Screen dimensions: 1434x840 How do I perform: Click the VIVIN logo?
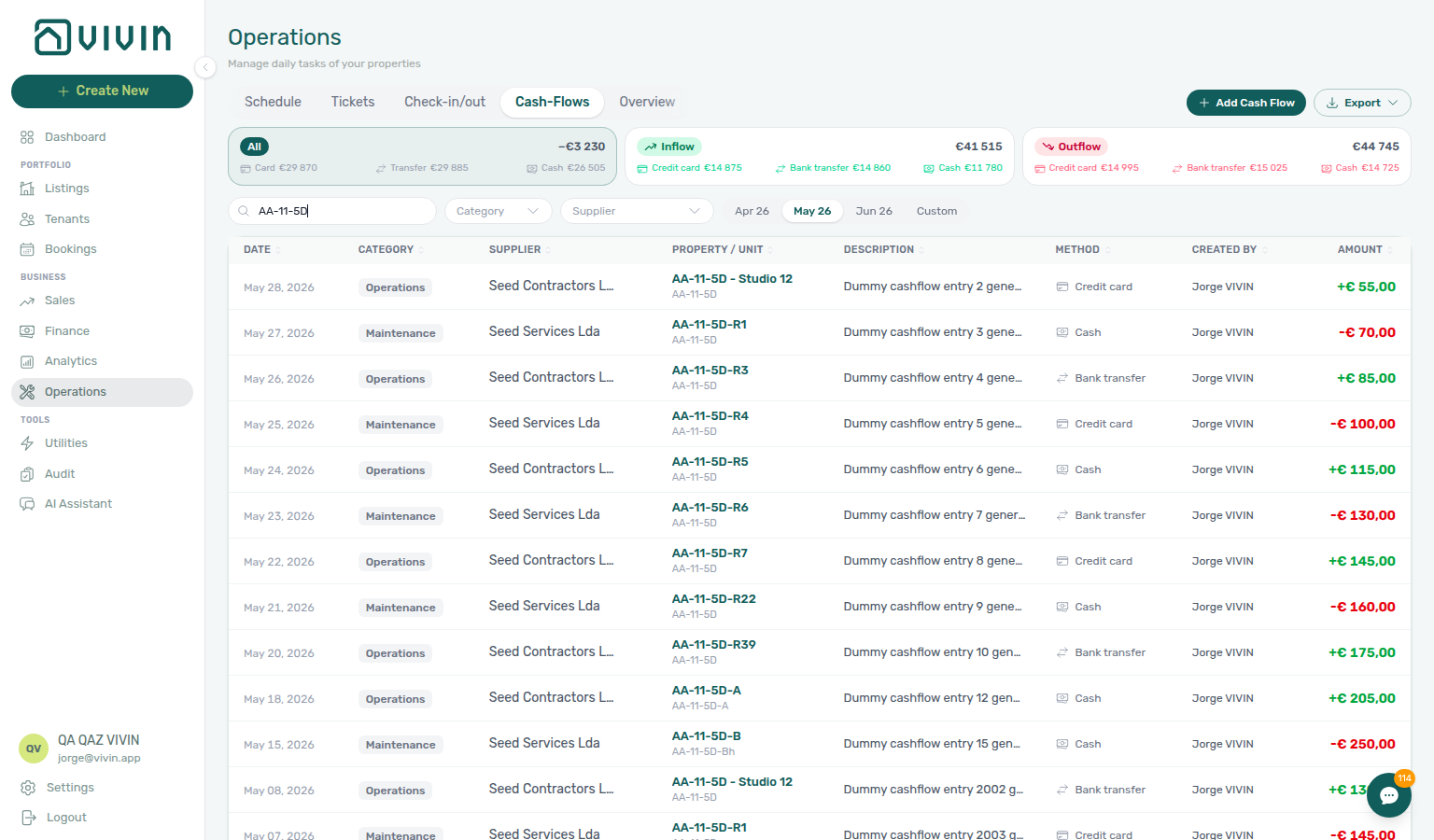click(x=103, y=37)
